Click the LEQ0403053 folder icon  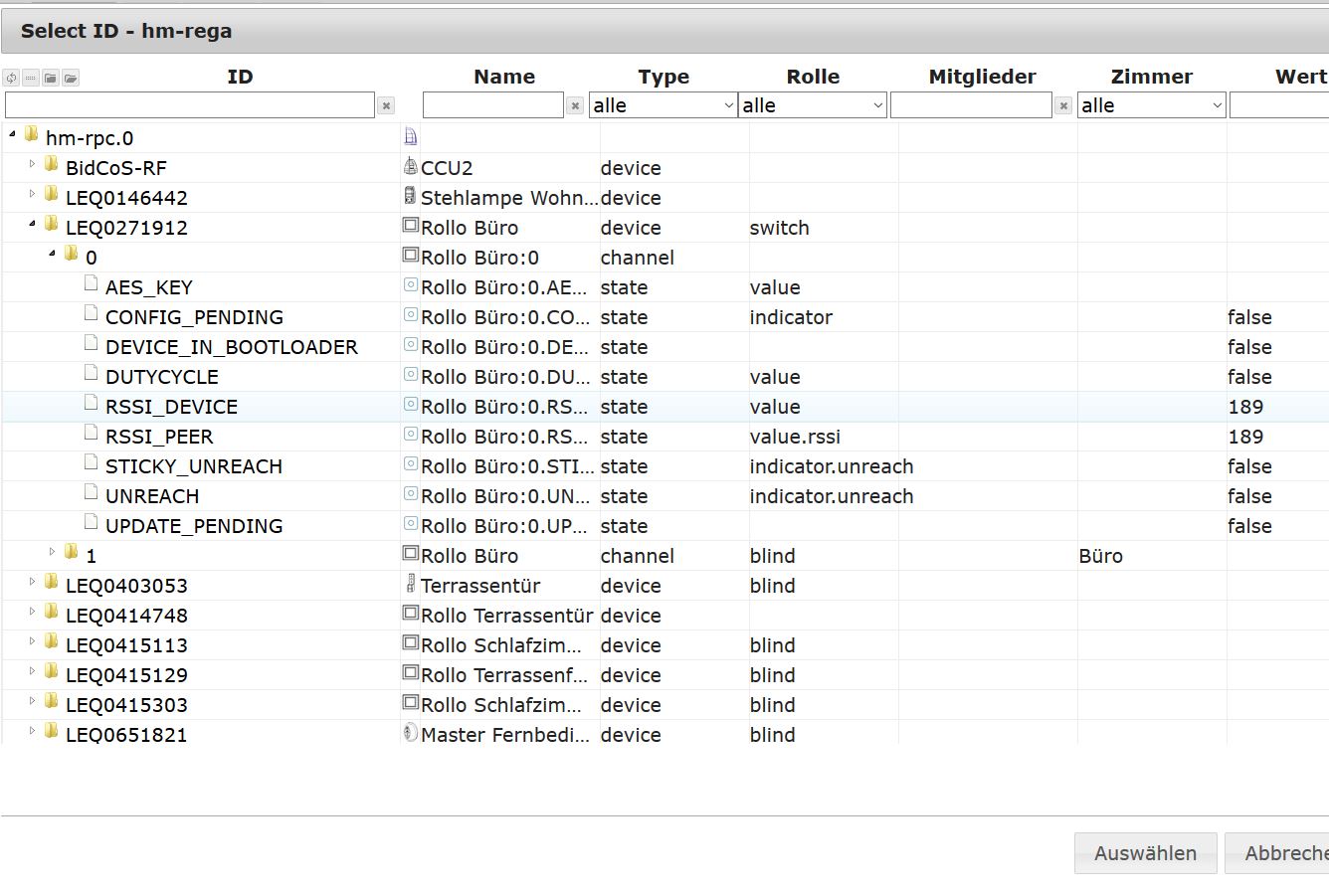(x=52, y=582)
